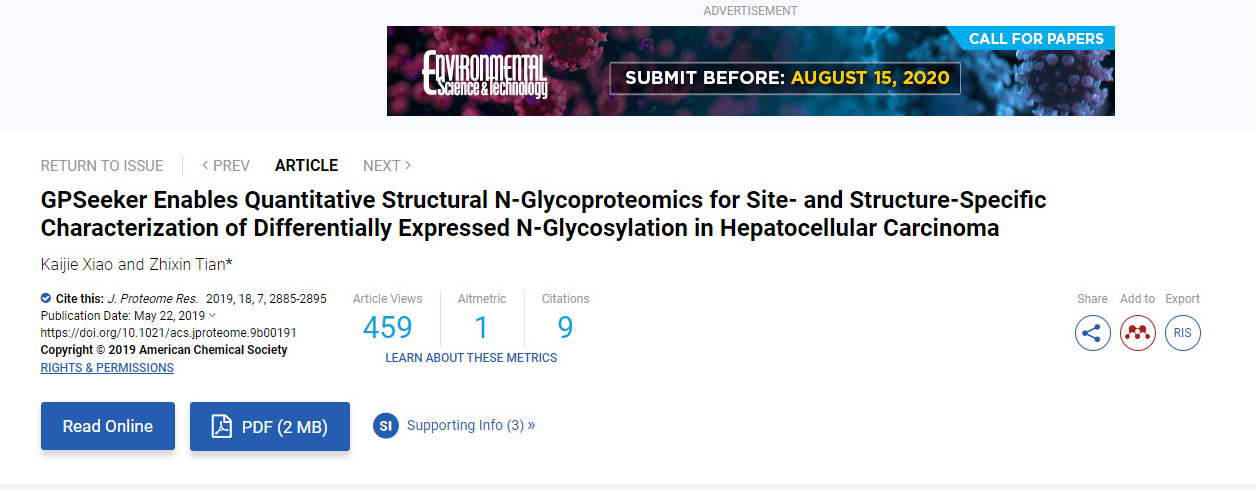The width and height of the screenshot is (1256, 490).
Task: Click the RIS export icon
Action: pos(1182,333)
